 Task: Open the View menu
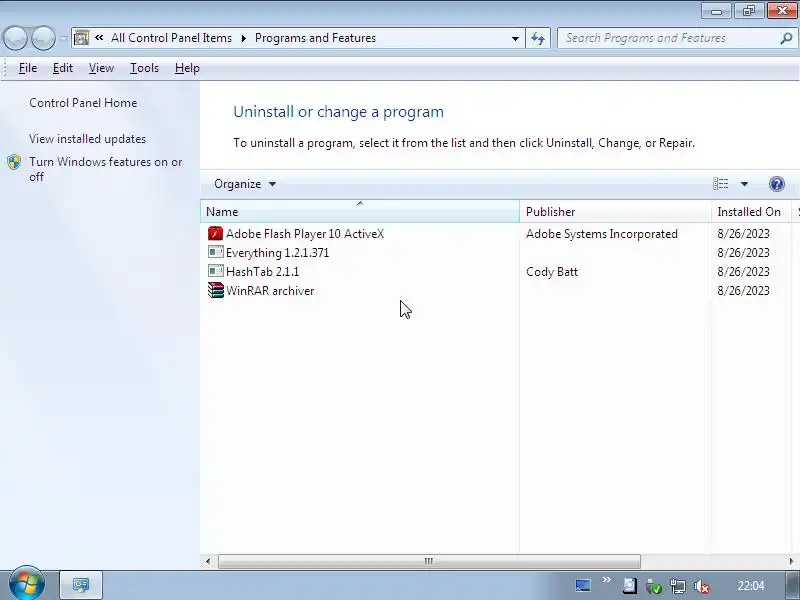[x=101, y=68]
